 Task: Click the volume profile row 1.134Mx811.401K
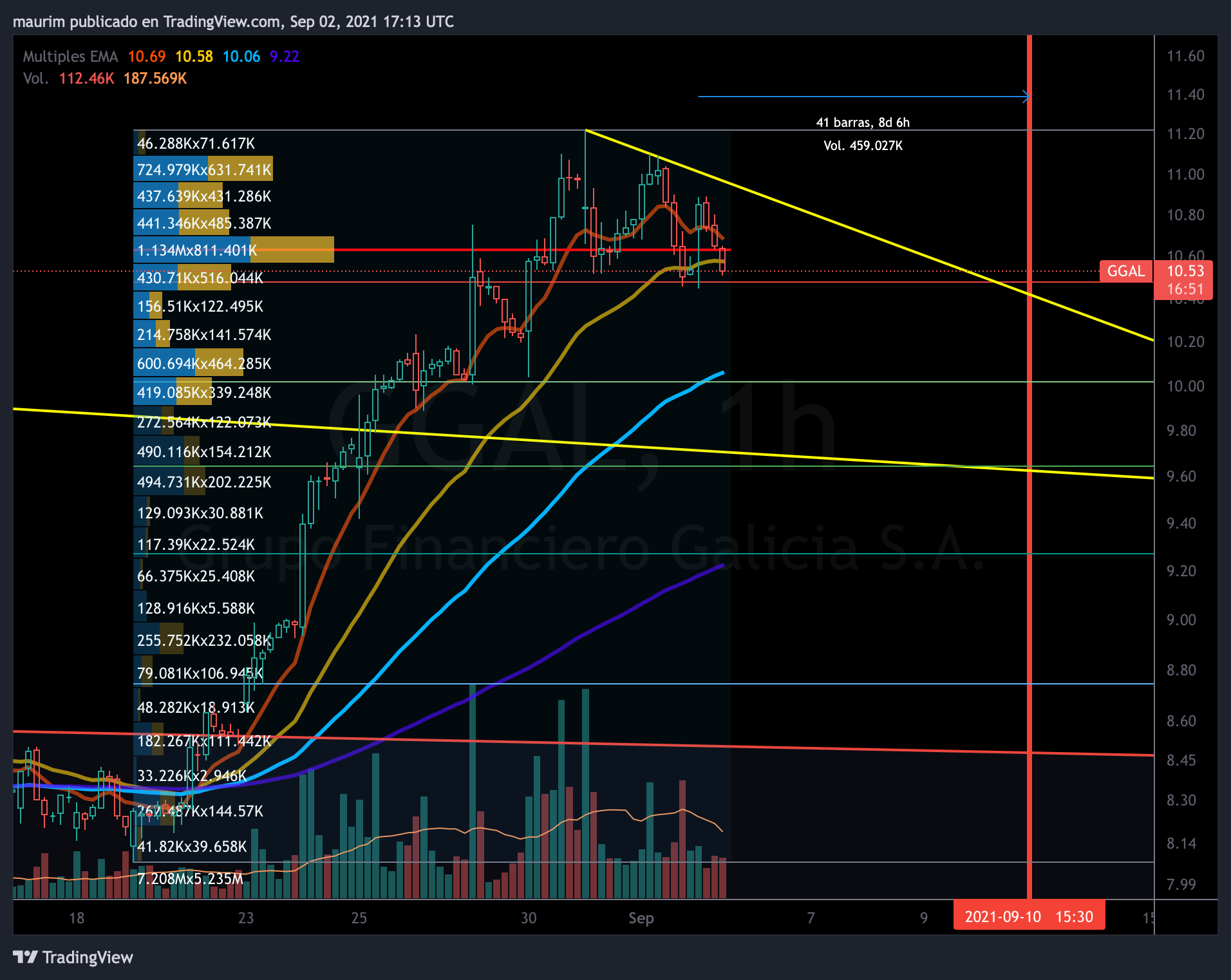coord(234,250)
